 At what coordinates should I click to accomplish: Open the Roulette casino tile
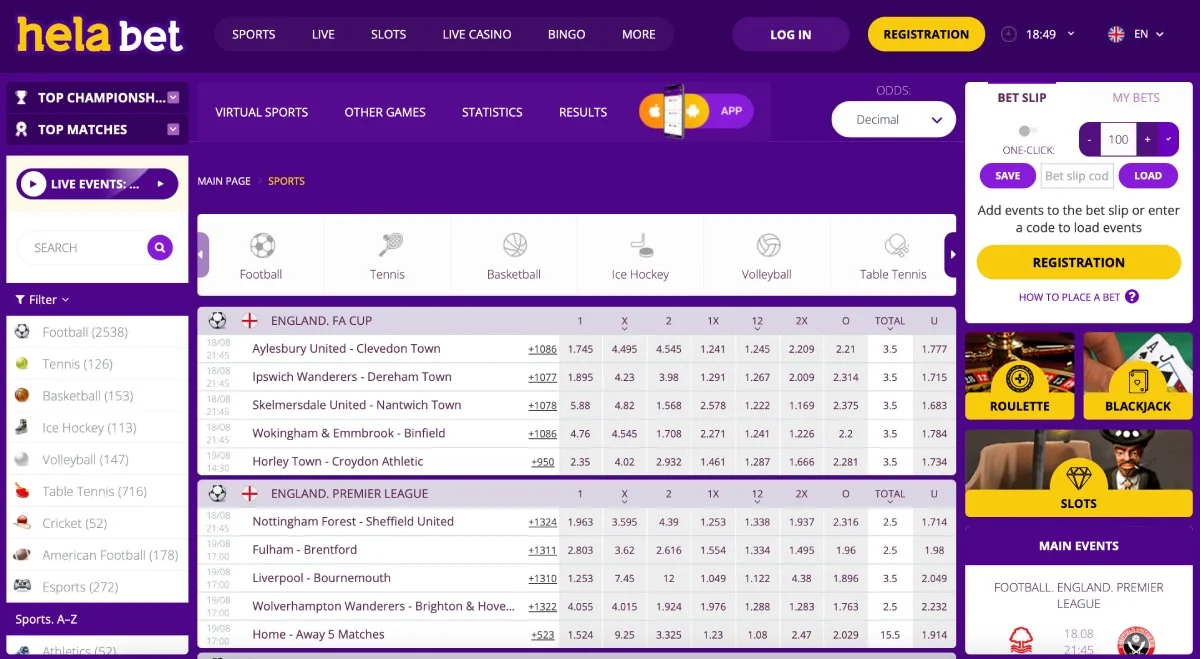1019,376
